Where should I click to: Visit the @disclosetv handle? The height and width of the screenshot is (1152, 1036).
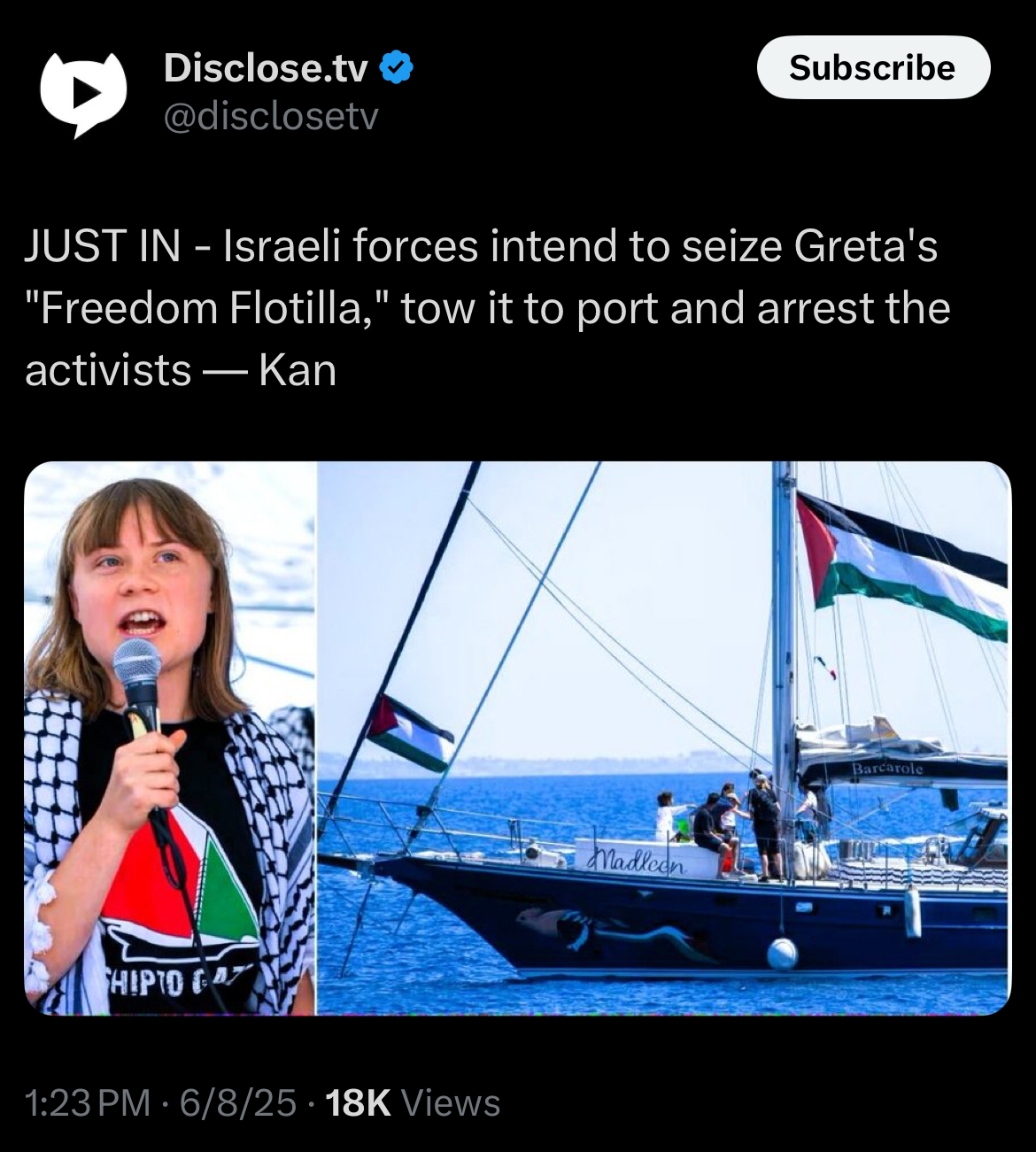tap(271, 116)
